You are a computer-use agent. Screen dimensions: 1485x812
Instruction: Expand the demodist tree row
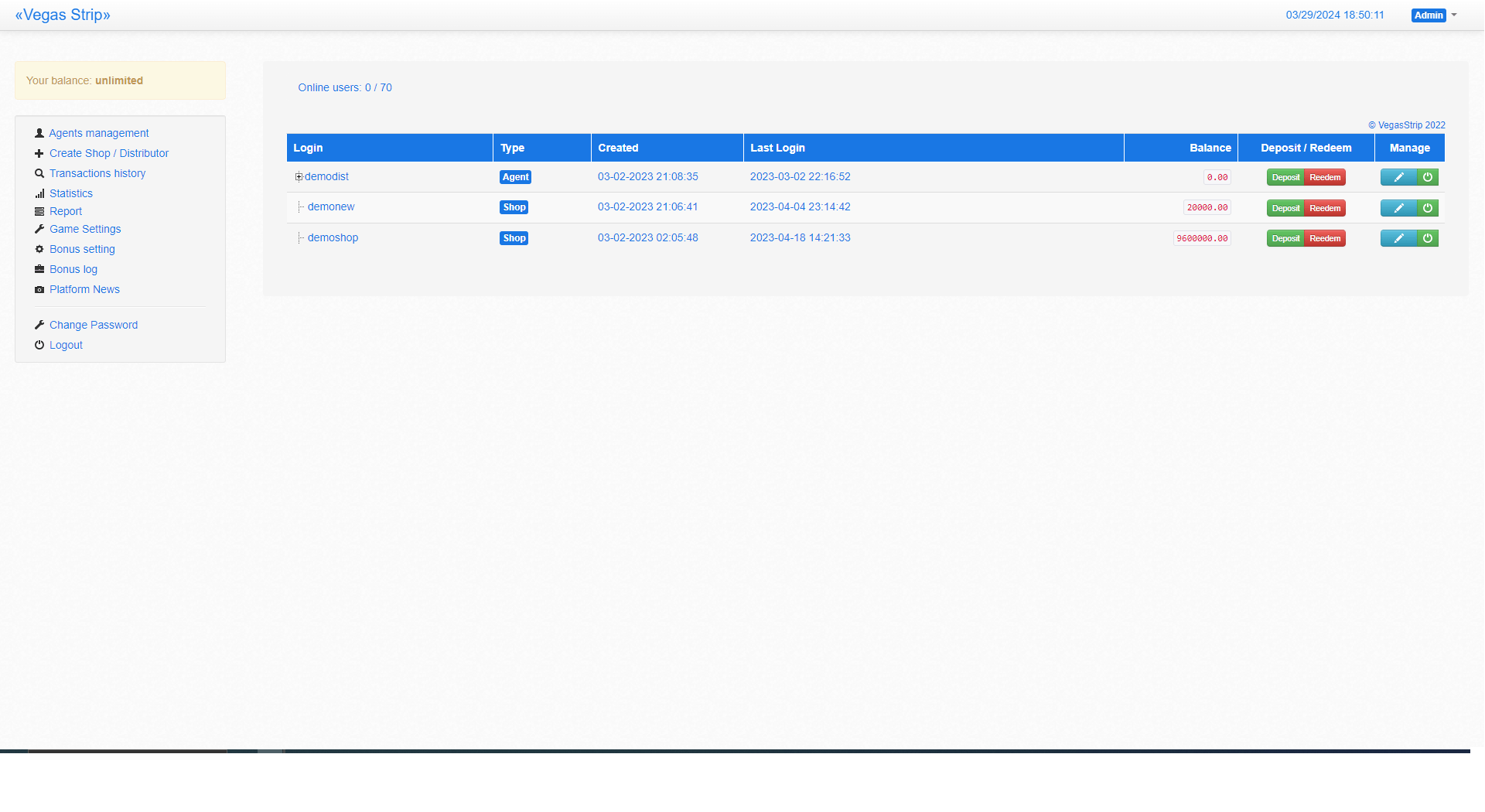click(x=299, y=177)
